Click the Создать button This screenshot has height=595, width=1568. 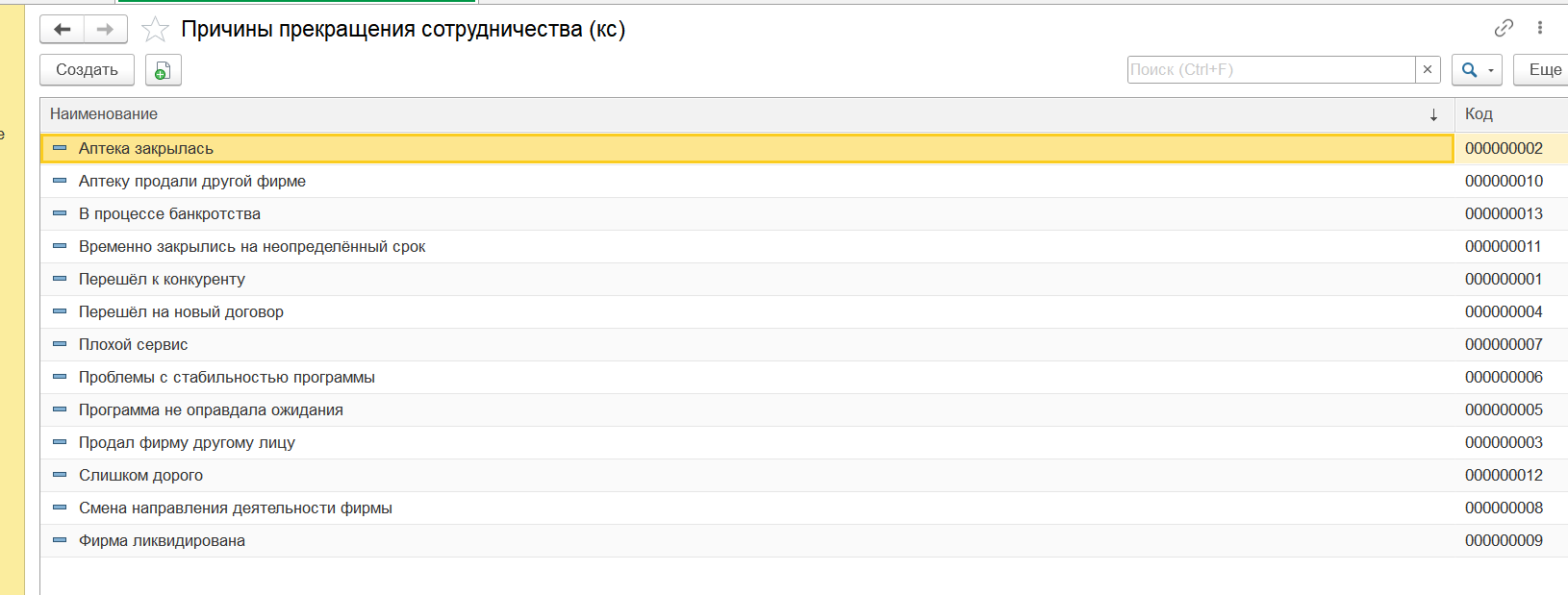pos(87,70)
